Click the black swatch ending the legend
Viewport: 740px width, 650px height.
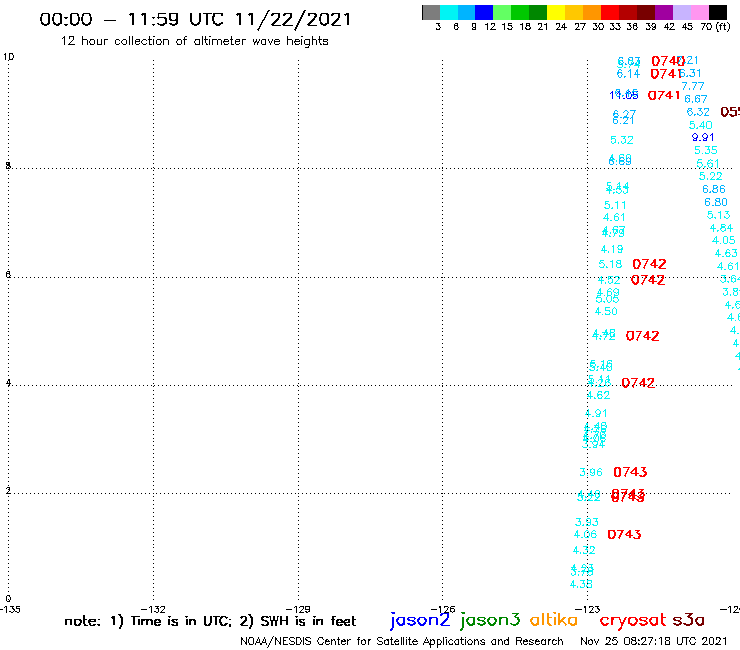click(x=717, y=12)
